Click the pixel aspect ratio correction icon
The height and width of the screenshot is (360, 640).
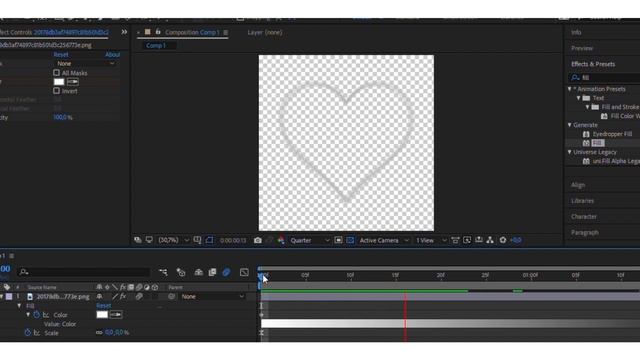(456, 240)
